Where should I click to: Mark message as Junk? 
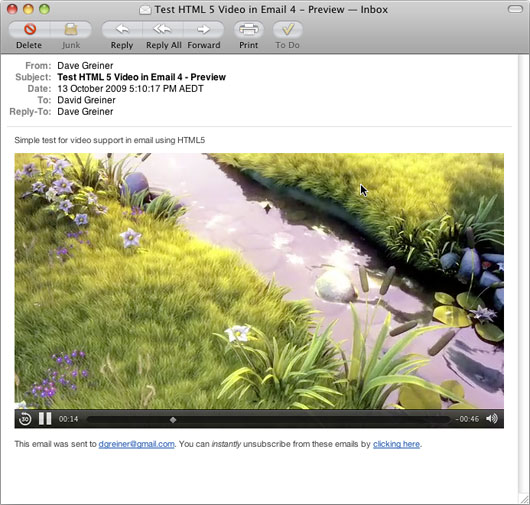[x=71, y=30]
